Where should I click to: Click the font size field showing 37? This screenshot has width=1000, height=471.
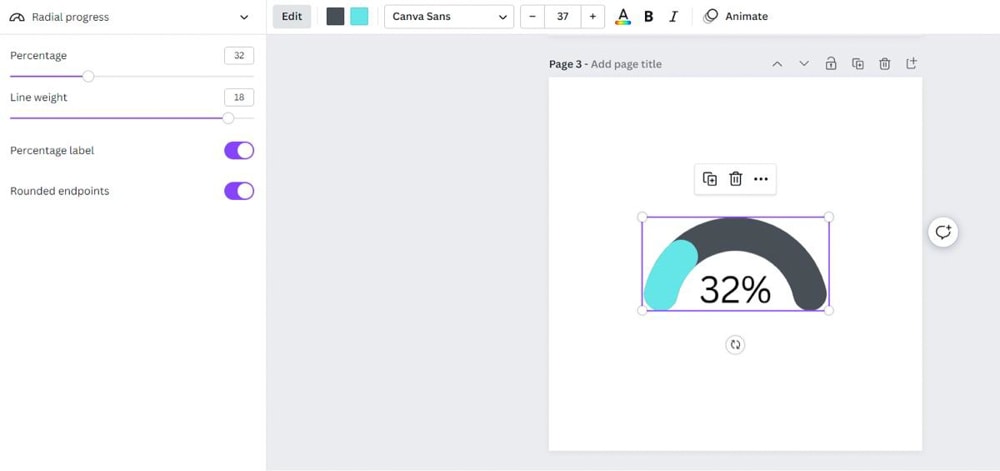tap(562, 17)
